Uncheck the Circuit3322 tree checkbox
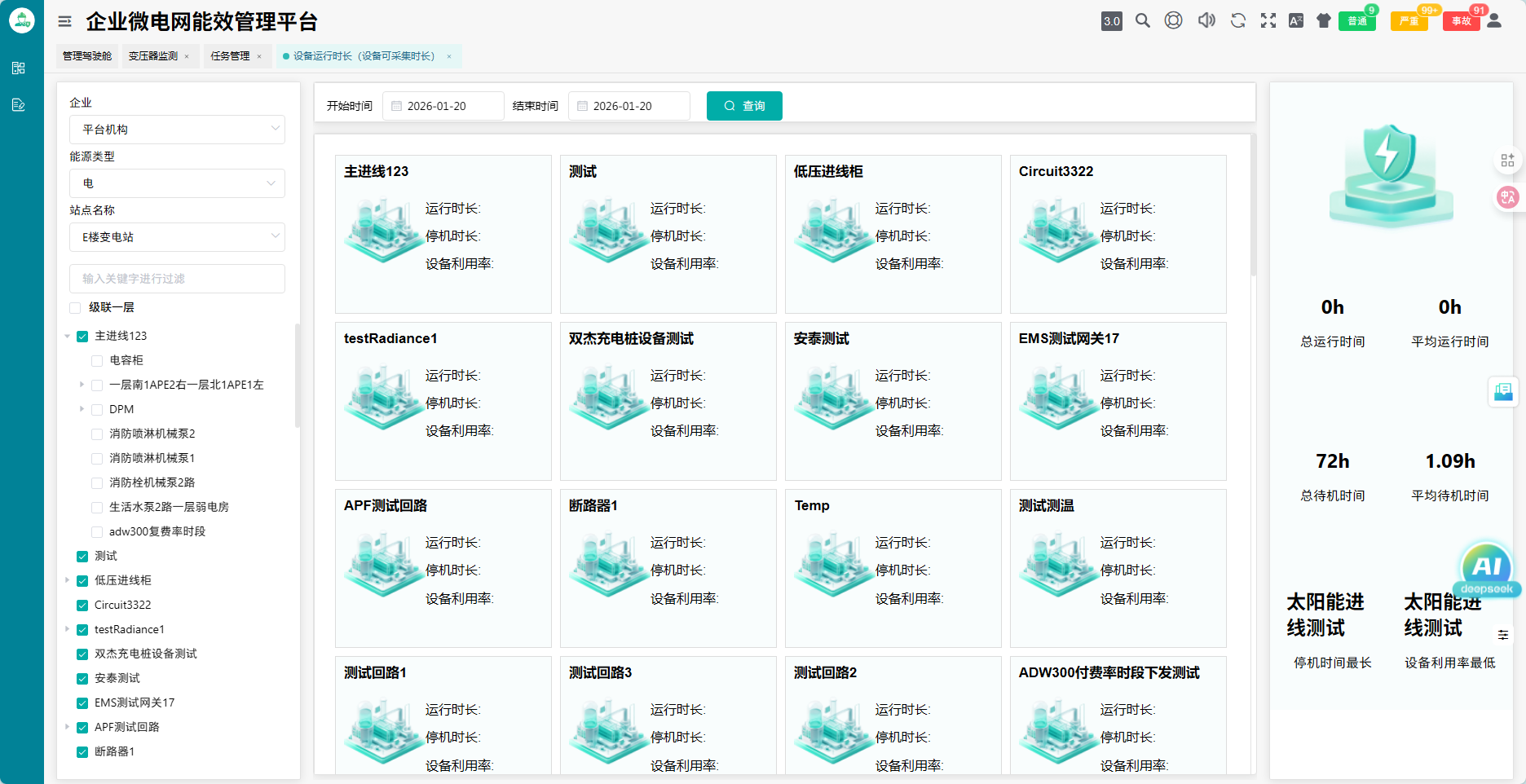The height and width of the screenshot is (784, 1526). pyautogui.click(x=82, y=606)
